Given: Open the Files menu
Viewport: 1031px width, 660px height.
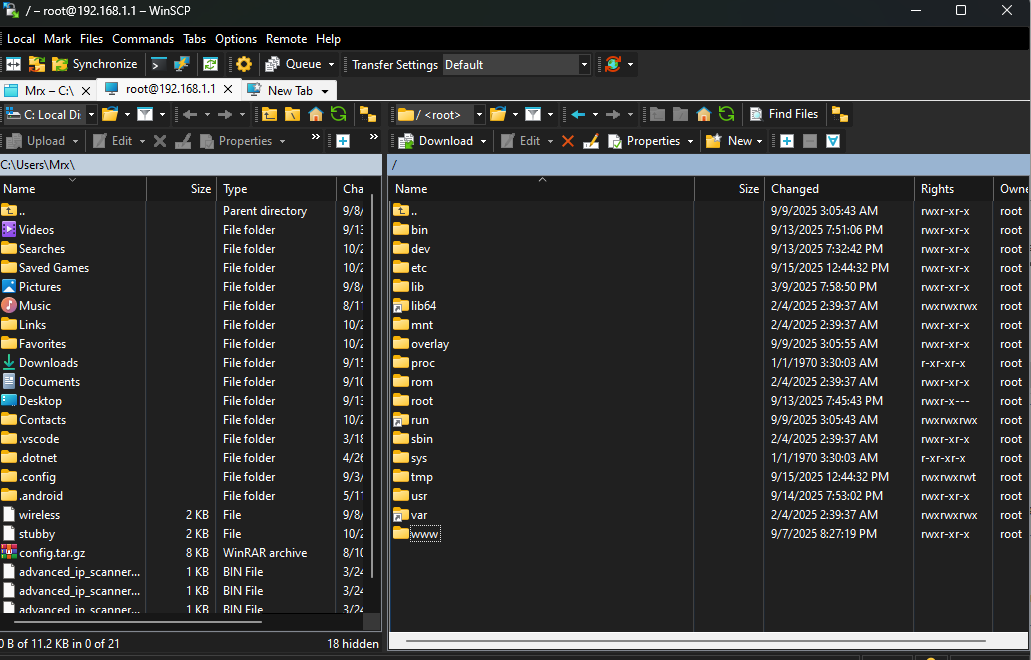Looking at the screenshot, I should (x=91, y=39).
